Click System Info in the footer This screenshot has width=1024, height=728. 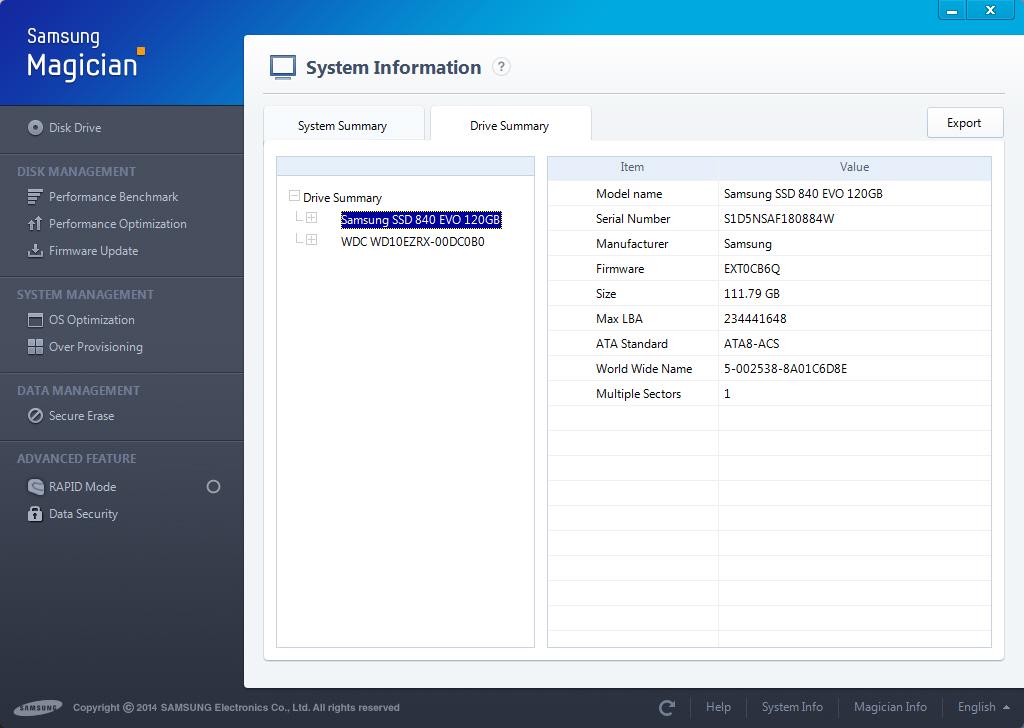pos(792,707)
